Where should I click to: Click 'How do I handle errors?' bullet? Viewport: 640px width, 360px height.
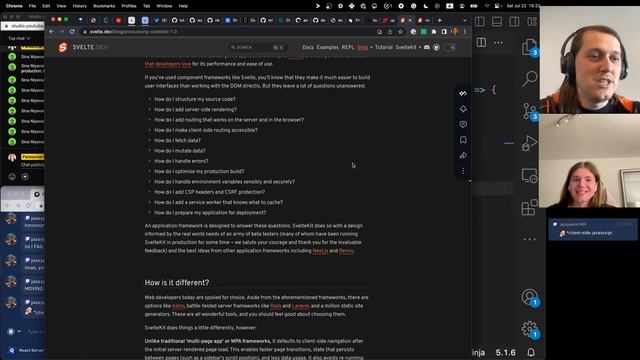(x=181, y=161)
